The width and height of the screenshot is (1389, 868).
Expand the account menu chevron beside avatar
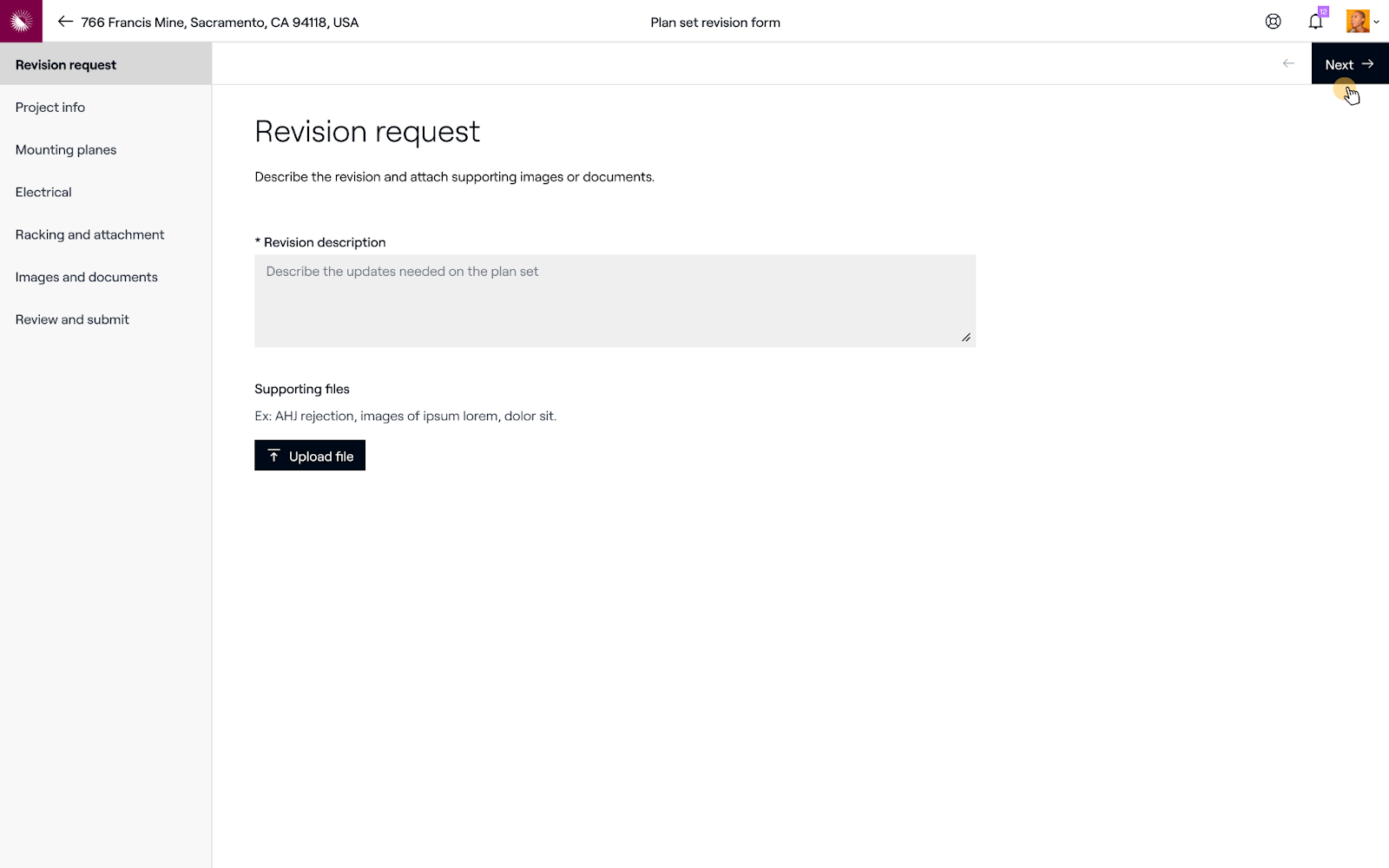point(1377,23)
